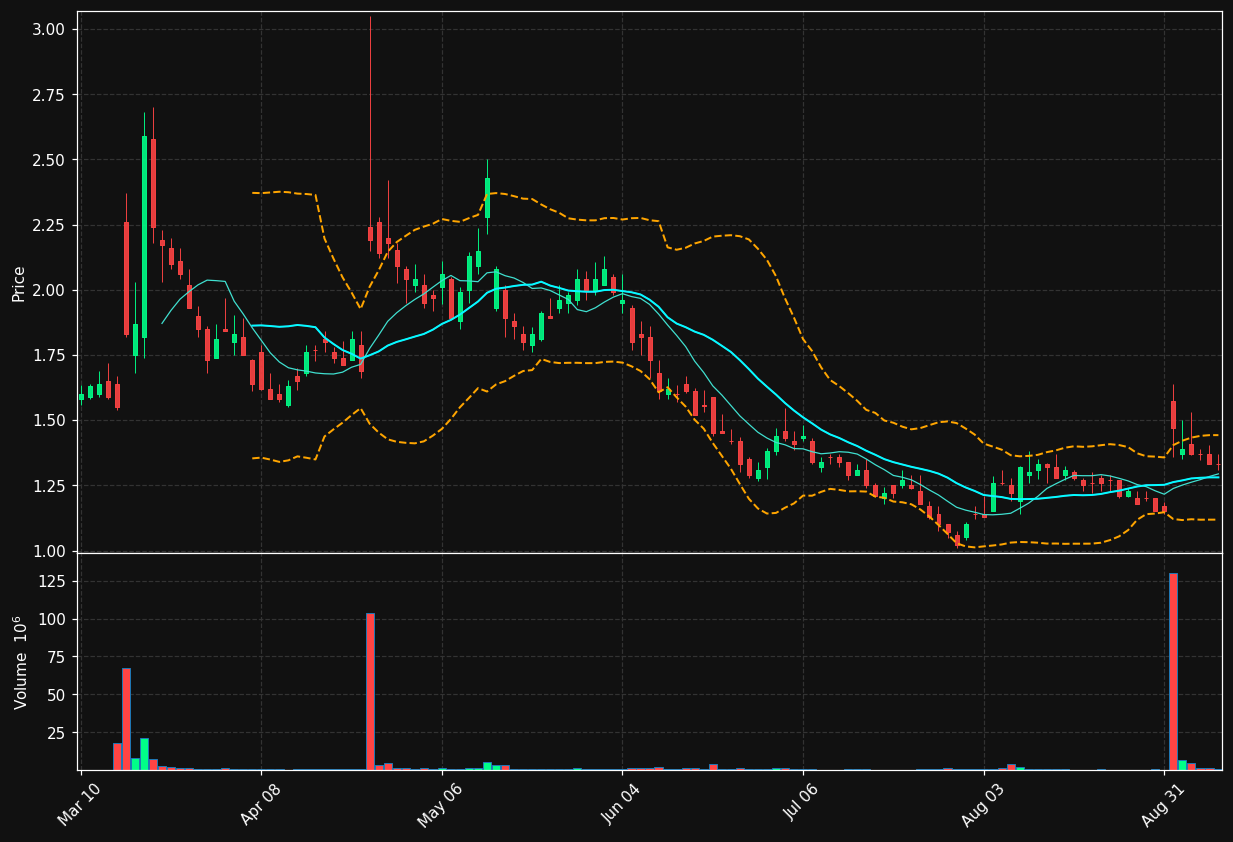Click the 2.25 price axis label
The height and width of the screenshot is (842, 1233).
coord(48,225)
